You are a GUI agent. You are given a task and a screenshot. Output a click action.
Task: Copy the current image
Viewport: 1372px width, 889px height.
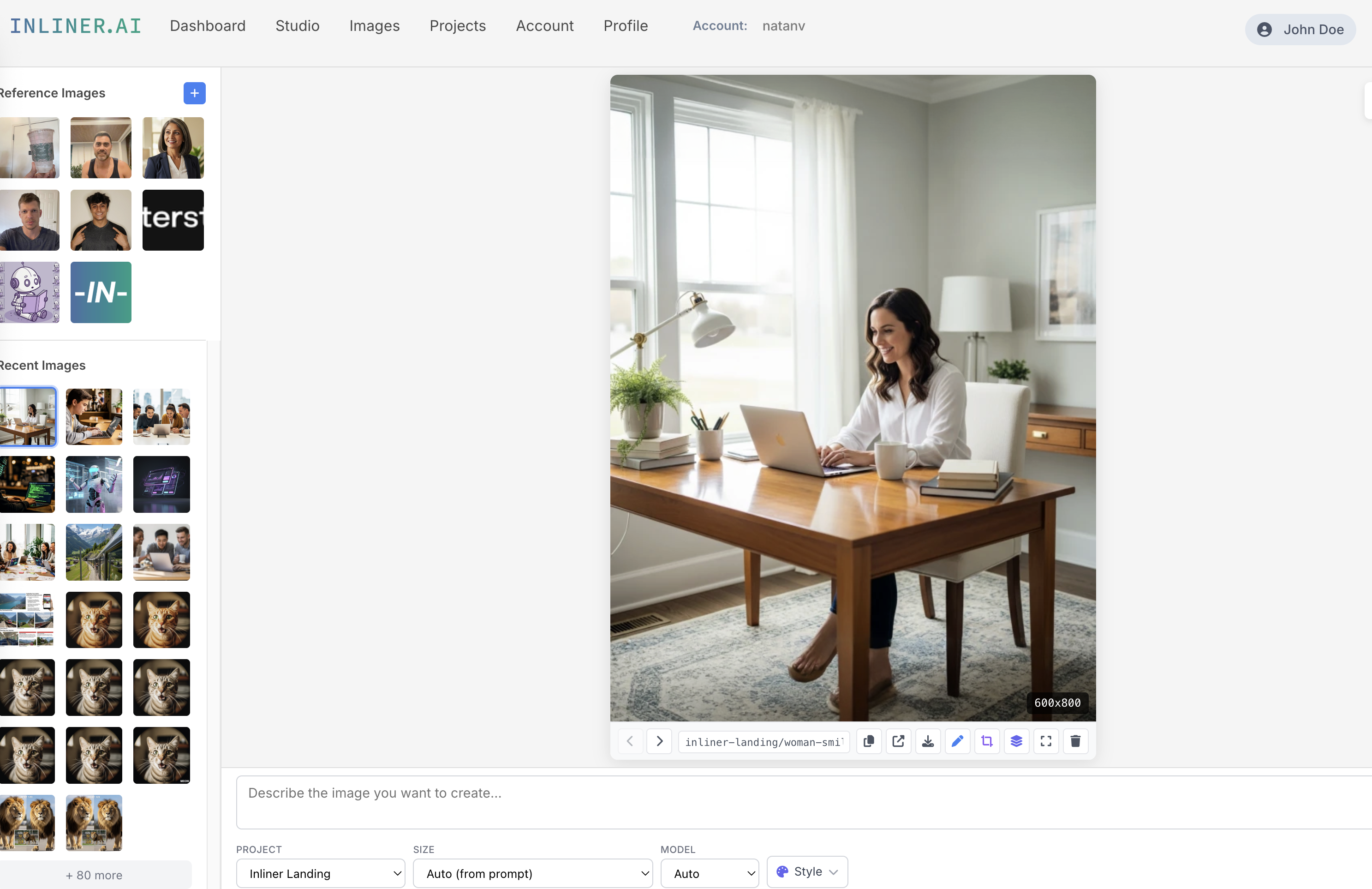pos(869,741)
